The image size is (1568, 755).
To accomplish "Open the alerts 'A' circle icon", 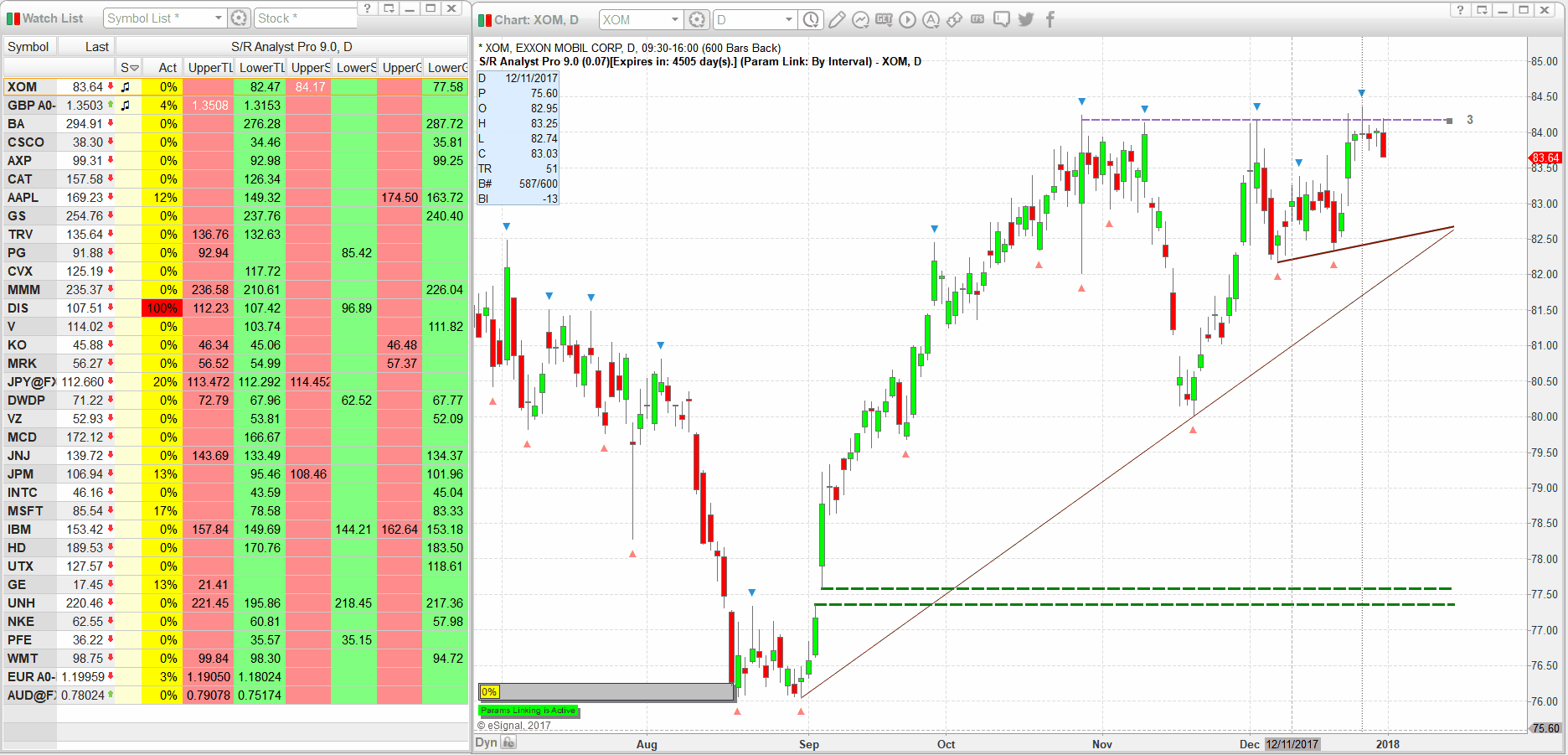I will click(931, 19).
